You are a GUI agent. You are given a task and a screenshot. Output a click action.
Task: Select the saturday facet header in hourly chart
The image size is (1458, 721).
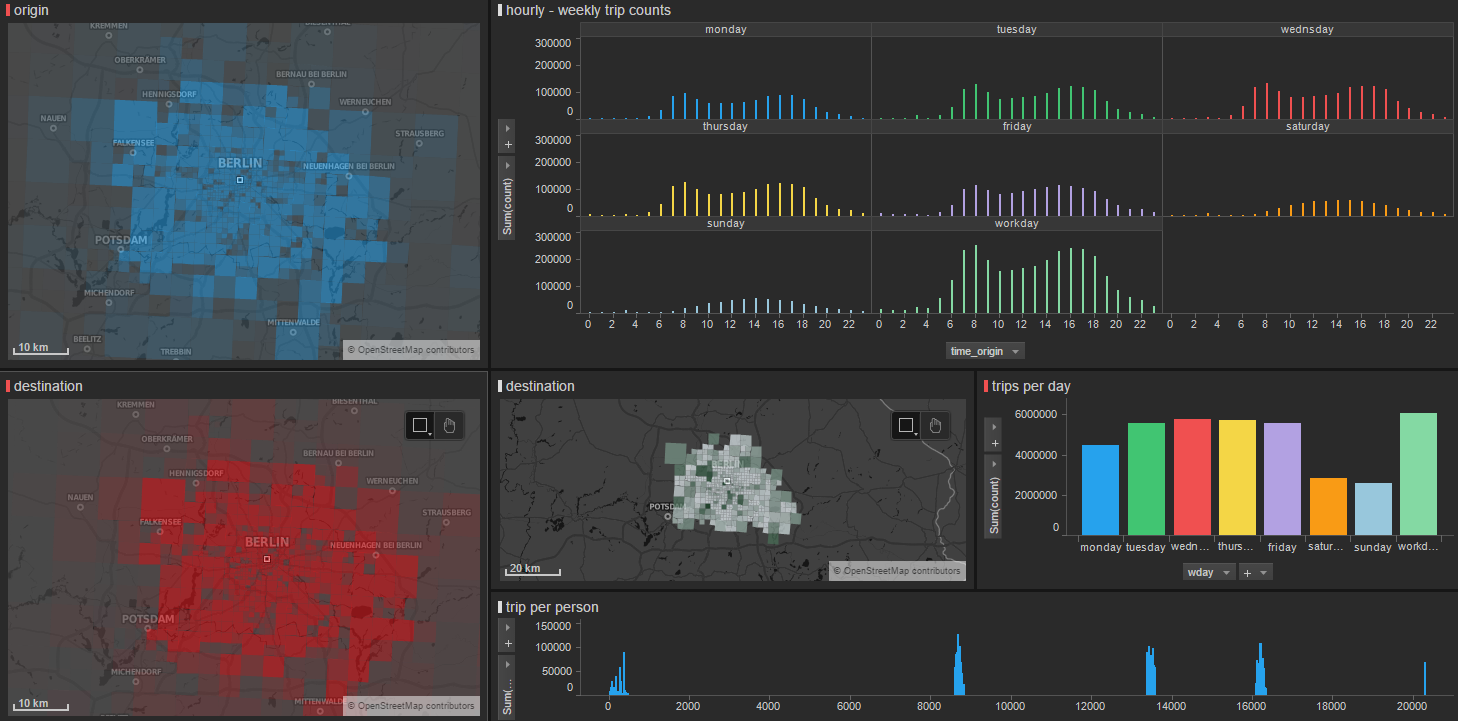click(x=1306, y=127)
